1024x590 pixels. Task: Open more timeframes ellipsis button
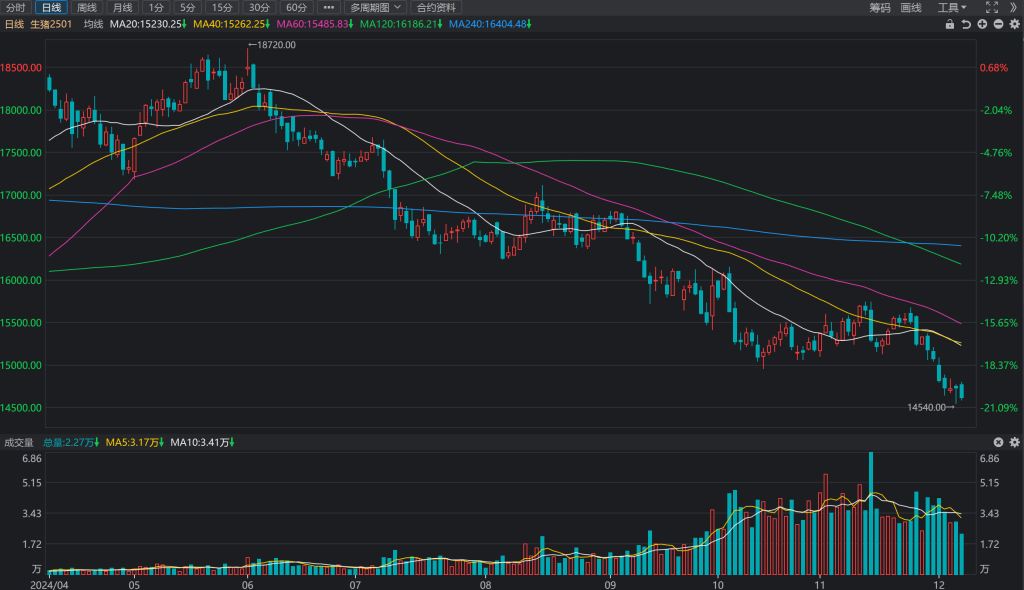pos(328,7)
